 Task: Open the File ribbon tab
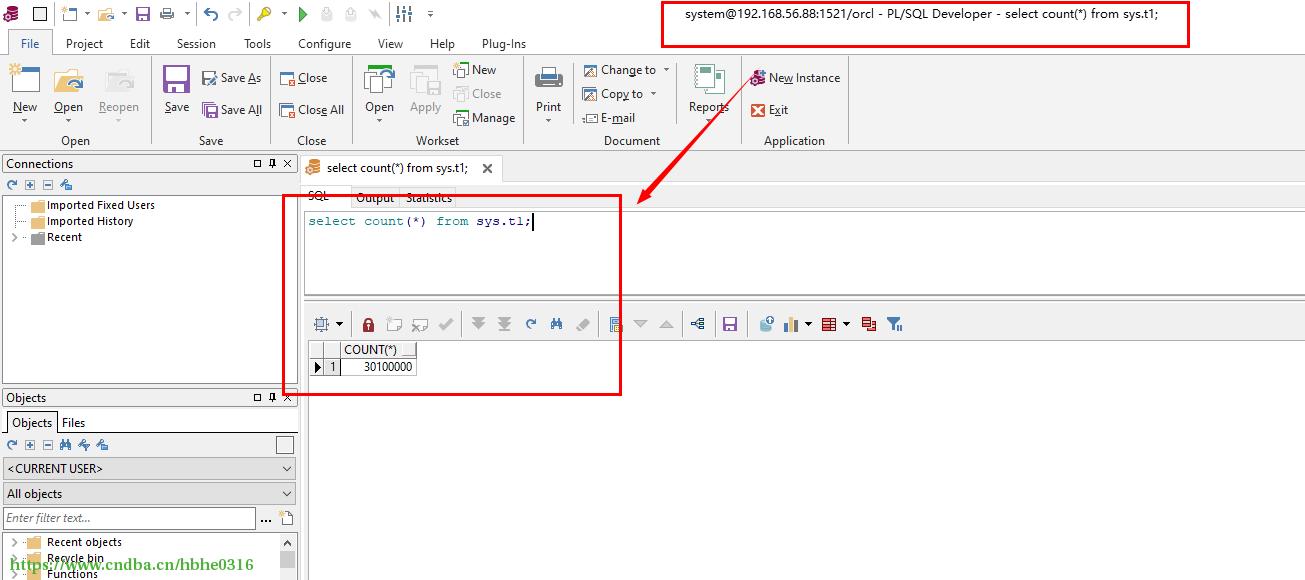[30, 43]
